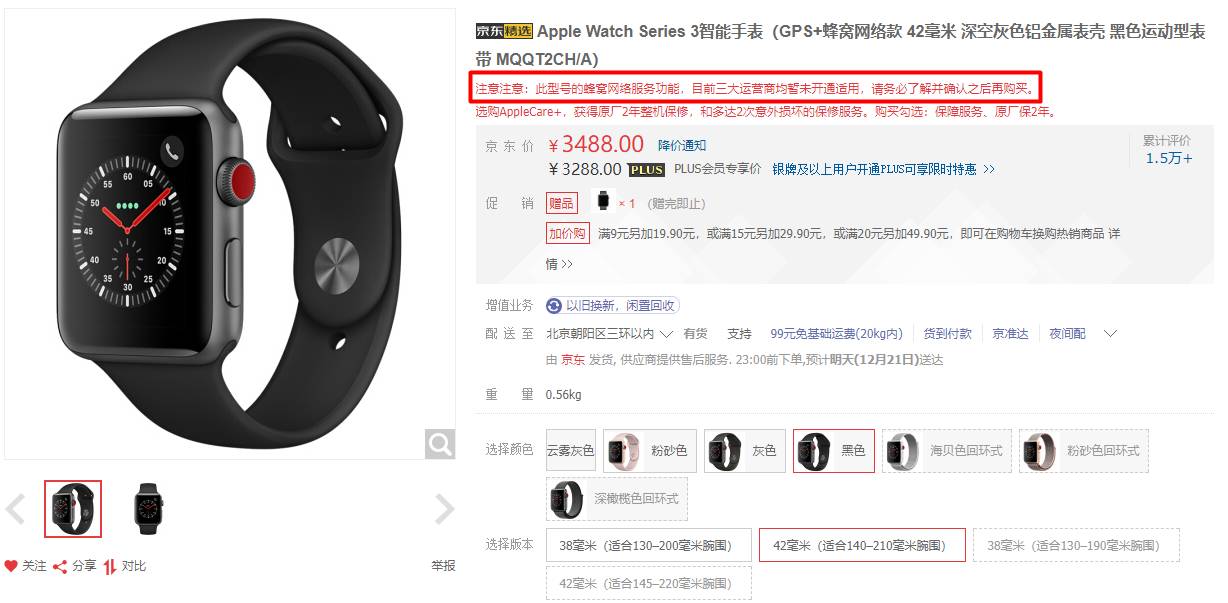1228x603 pixels.
Task: Choose the 深橄榄色回环式 color
Action: pos(616,498)
